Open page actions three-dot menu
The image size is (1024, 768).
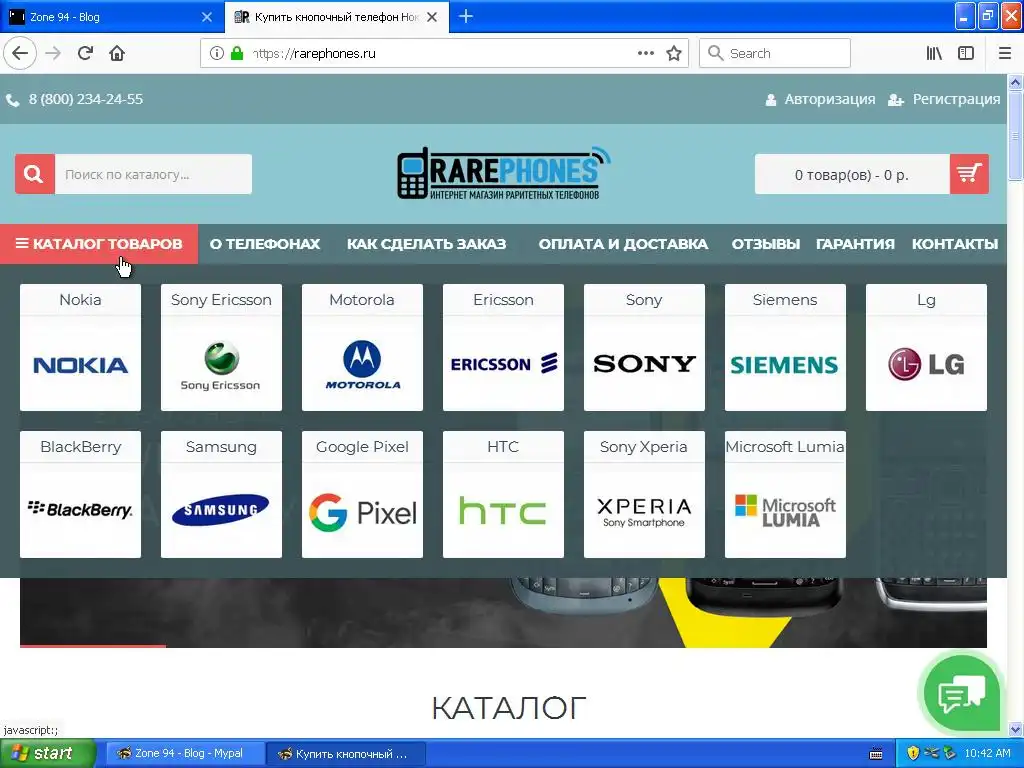tap(646, 53)
